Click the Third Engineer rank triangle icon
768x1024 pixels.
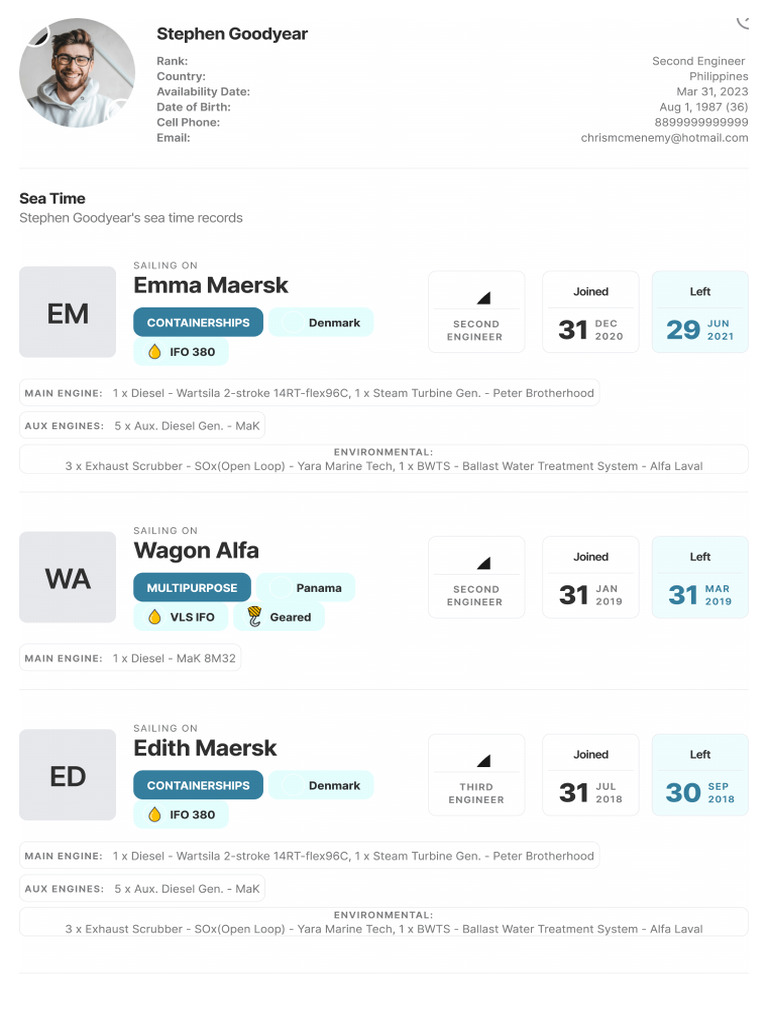(x=483, y=761)
